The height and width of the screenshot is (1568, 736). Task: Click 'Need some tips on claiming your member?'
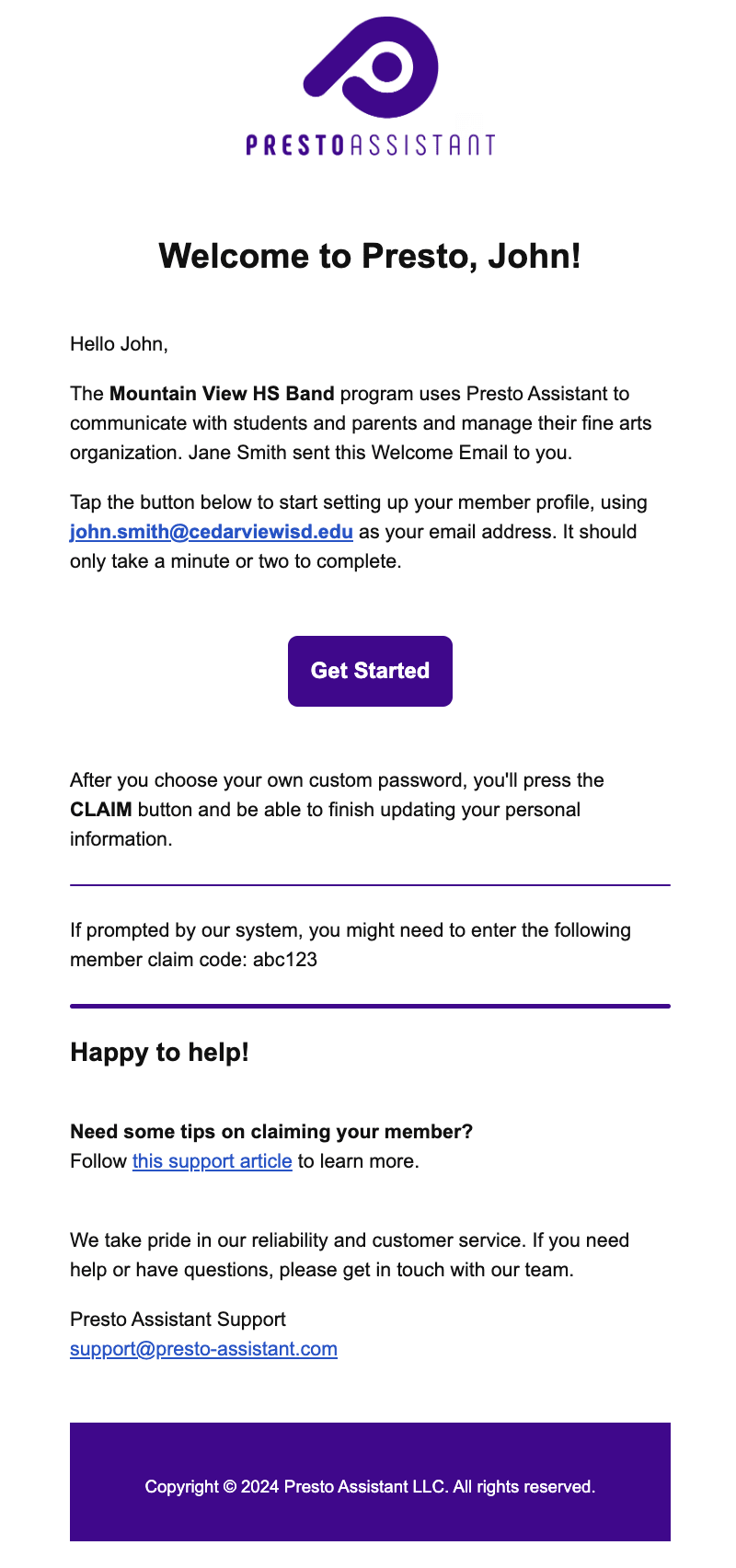(270, 1132)
